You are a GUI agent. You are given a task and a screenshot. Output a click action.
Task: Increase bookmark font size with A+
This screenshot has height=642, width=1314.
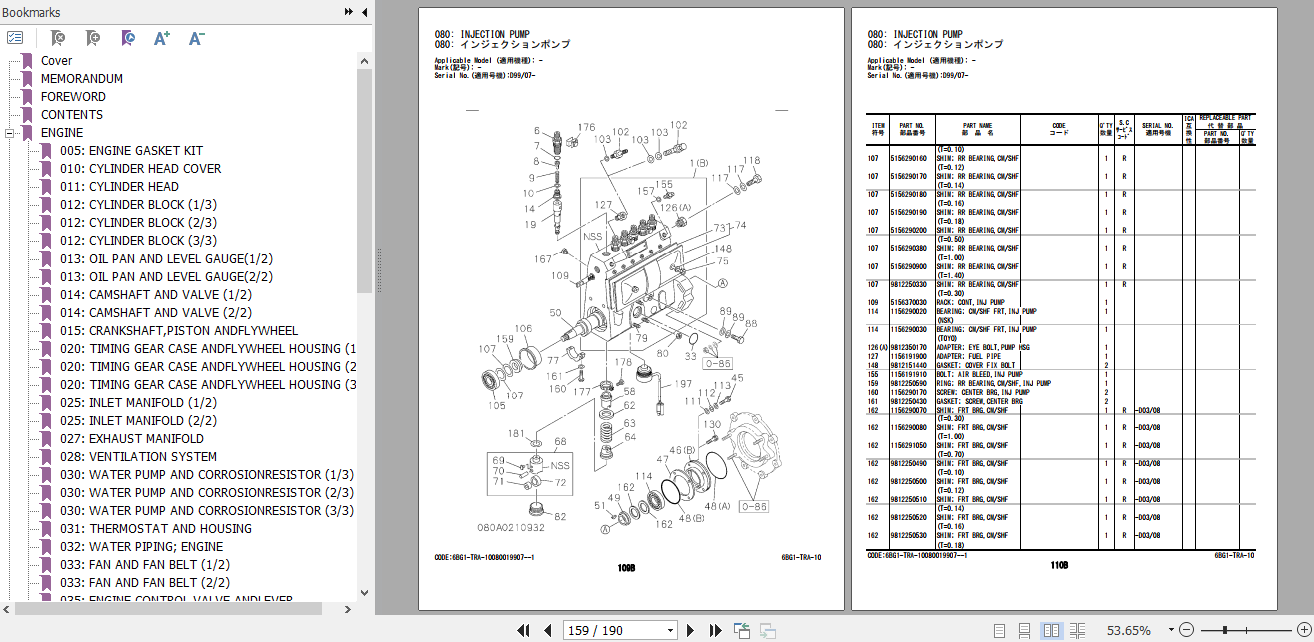coord(161,38)
